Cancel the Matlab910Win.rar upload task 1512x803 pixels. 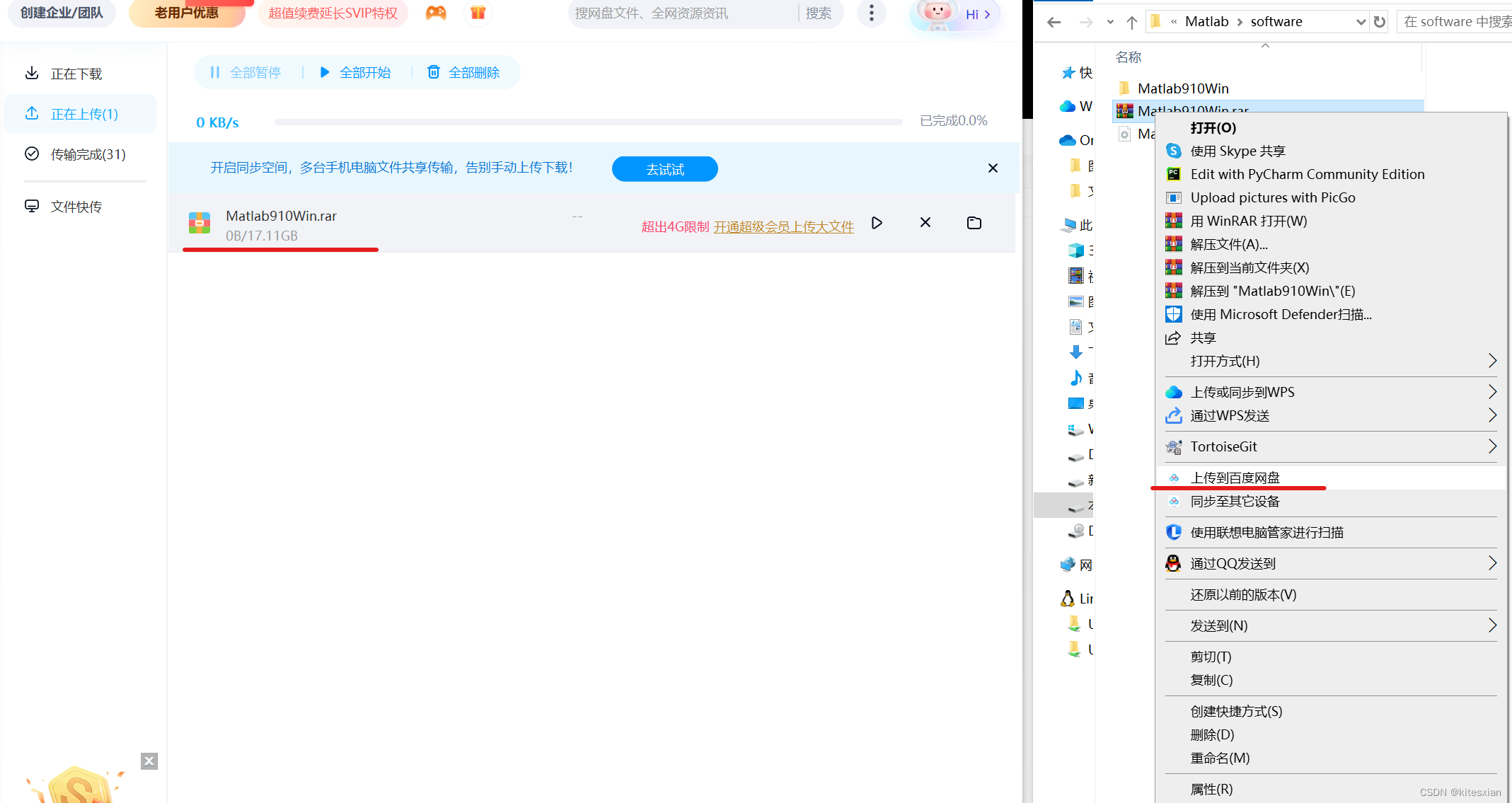tap(925, 223)
